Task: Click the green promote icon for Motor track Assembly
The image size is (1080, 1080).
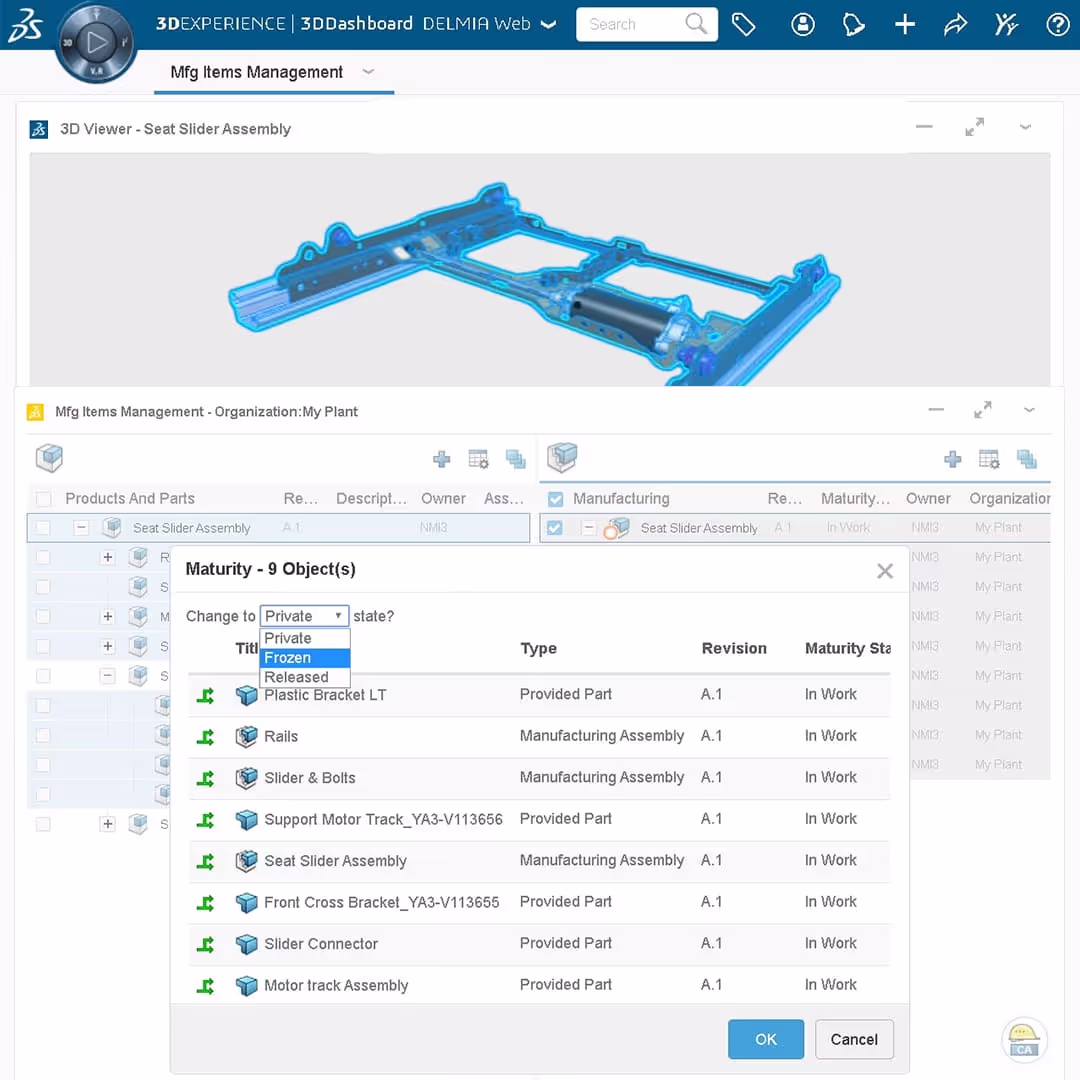Action: pos(205,986)
